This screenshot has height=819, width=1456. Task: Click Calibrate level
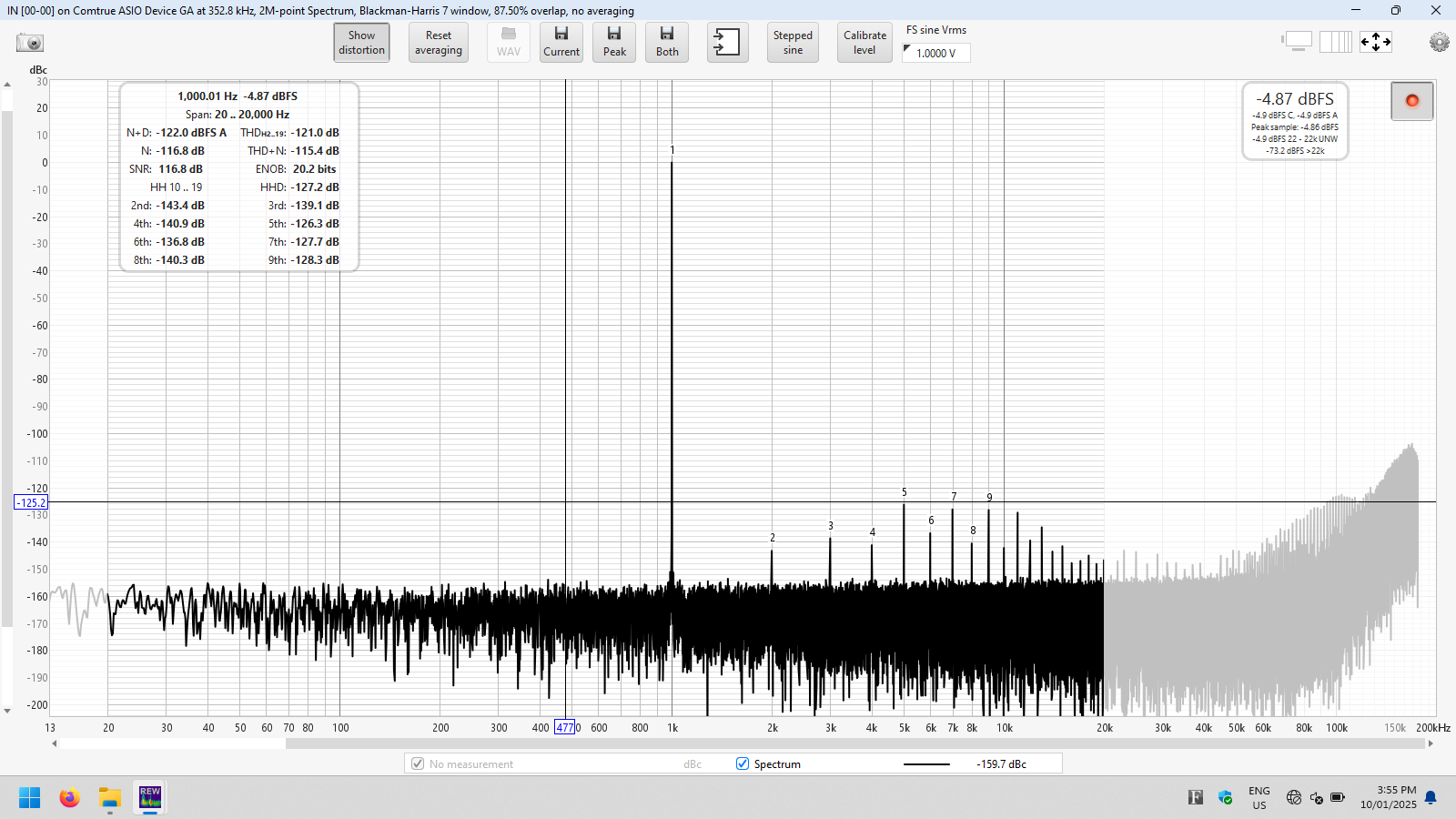tap(864, 43)
